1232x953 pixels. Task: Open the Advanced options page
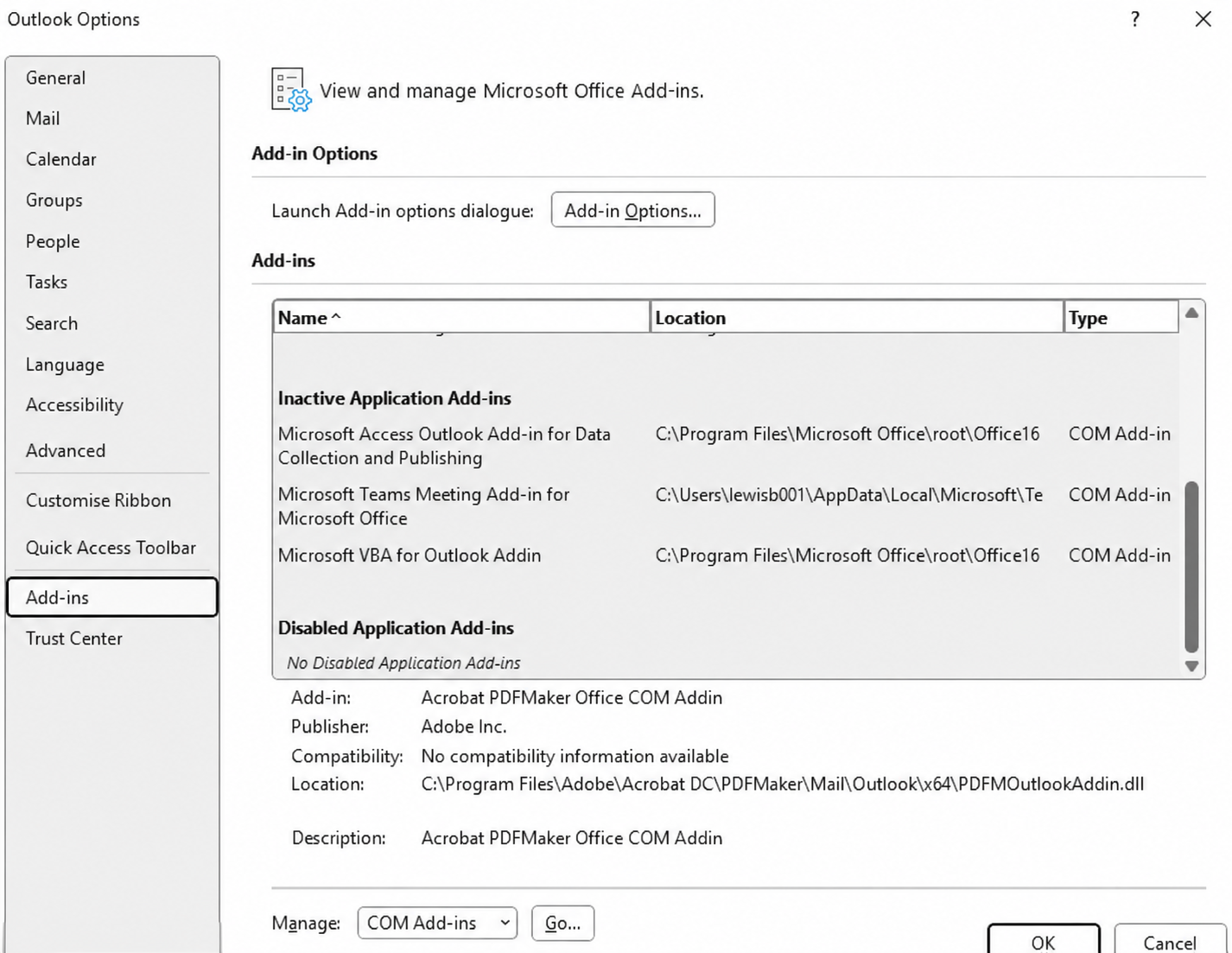[x=112, y=450]
